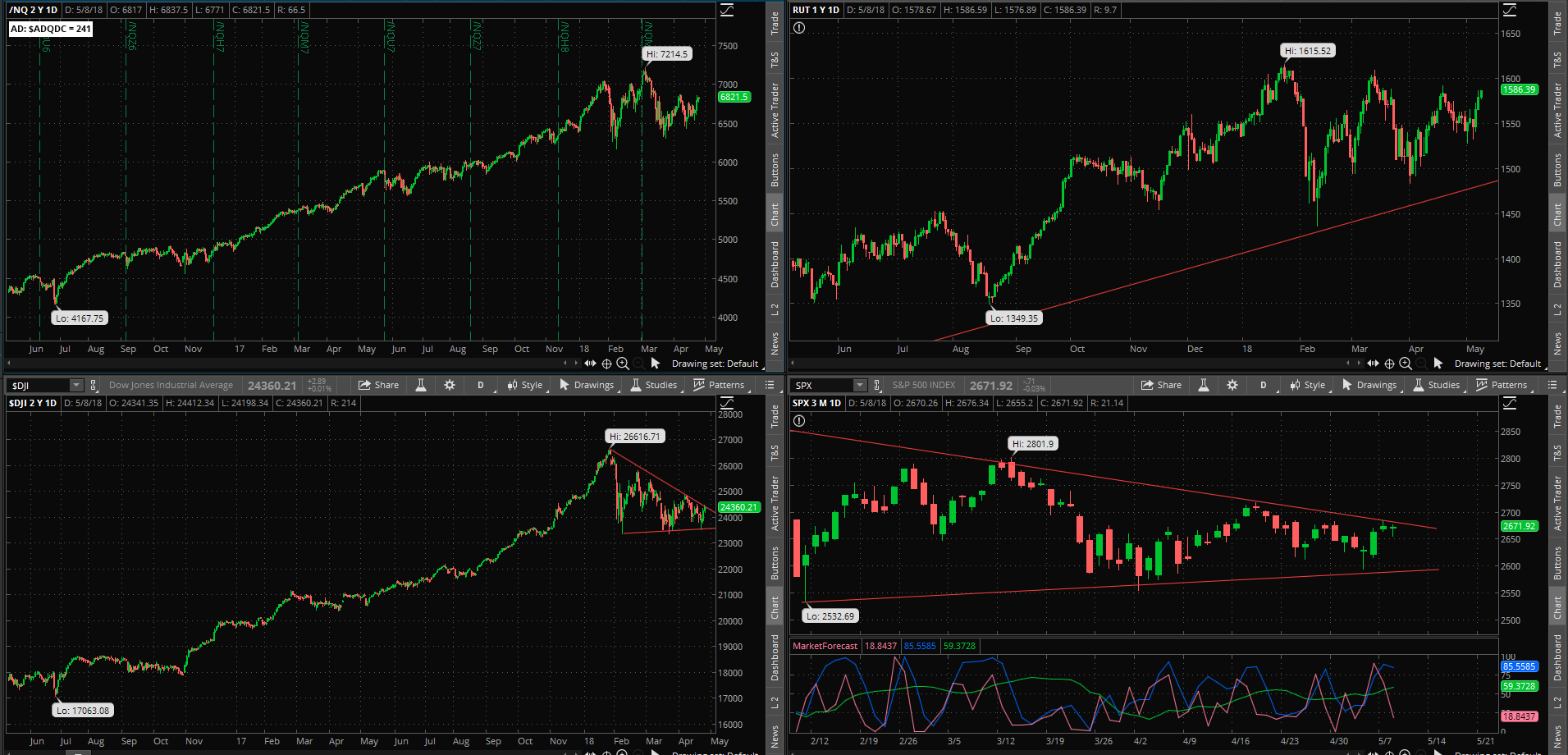The width and height of the screenshot is (1568, 755).
Task: Click the /NQ horizontal scrollbar left arrow
Action: tap(10, 363)
